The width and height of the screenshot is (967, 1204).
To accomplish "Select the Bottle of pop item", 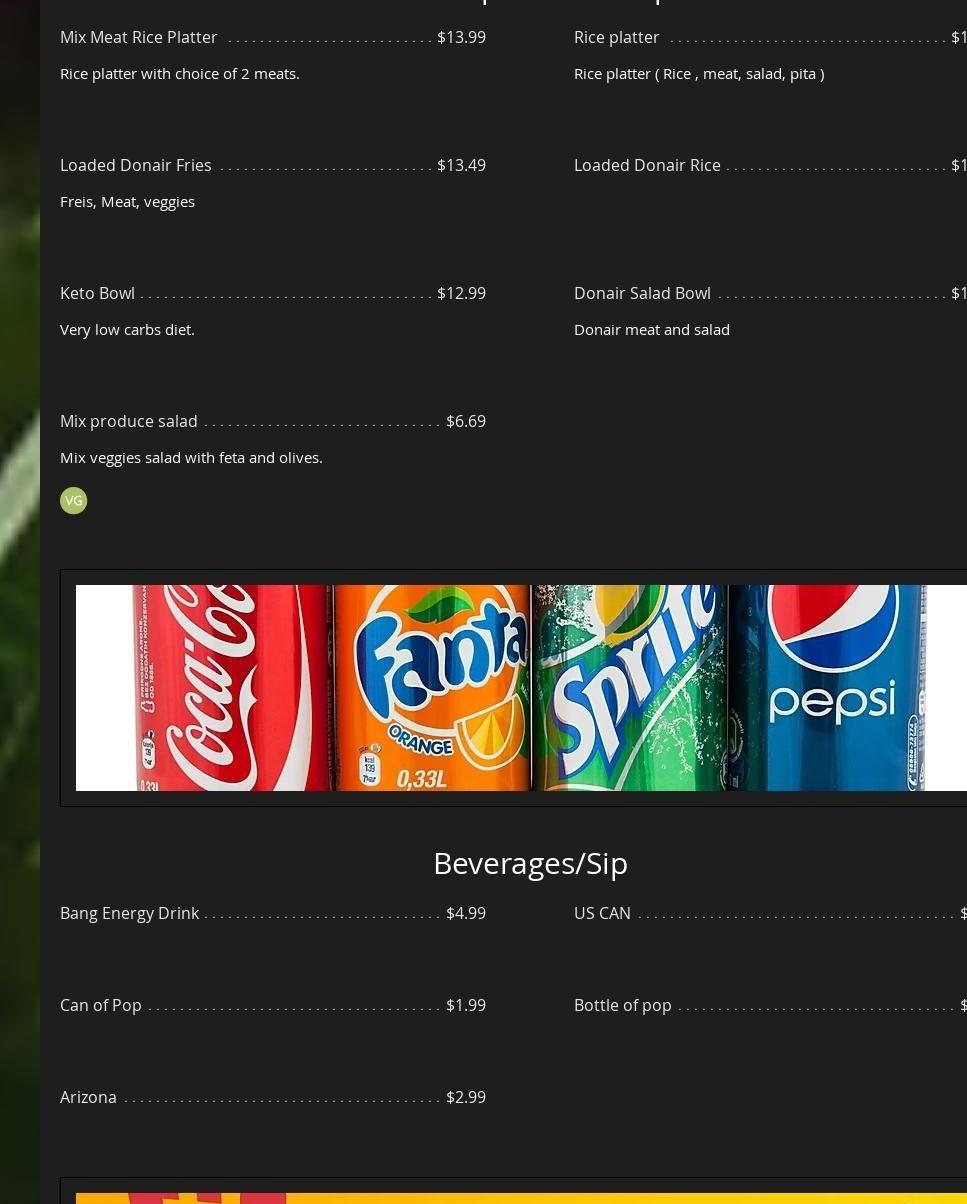I will coord(622,1005).
